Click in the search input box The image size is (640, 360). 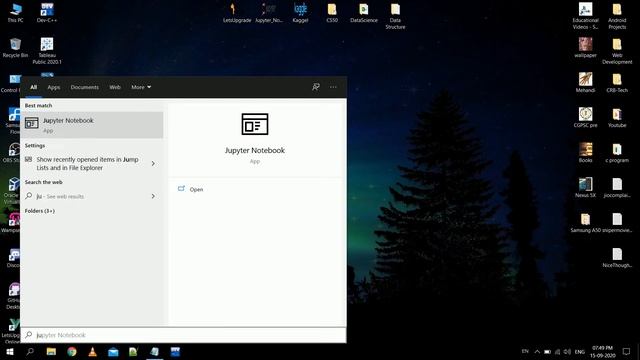pos(183,335)
